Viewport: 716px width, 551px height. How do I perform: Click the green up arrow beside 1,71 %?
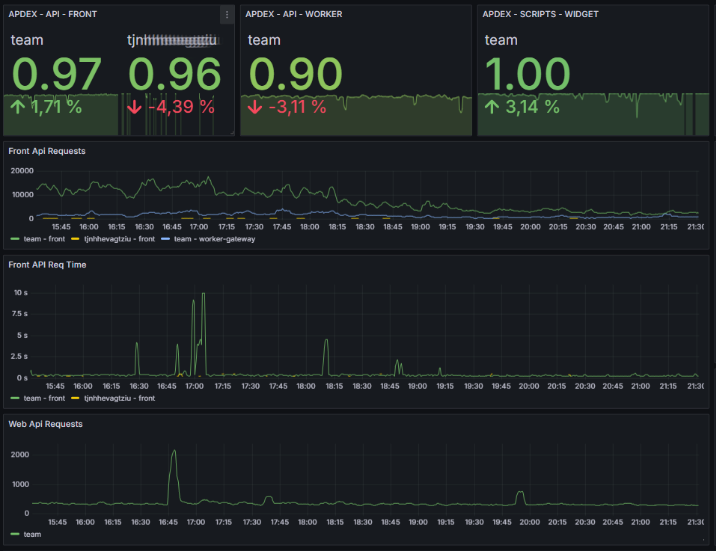pos(18,107)
